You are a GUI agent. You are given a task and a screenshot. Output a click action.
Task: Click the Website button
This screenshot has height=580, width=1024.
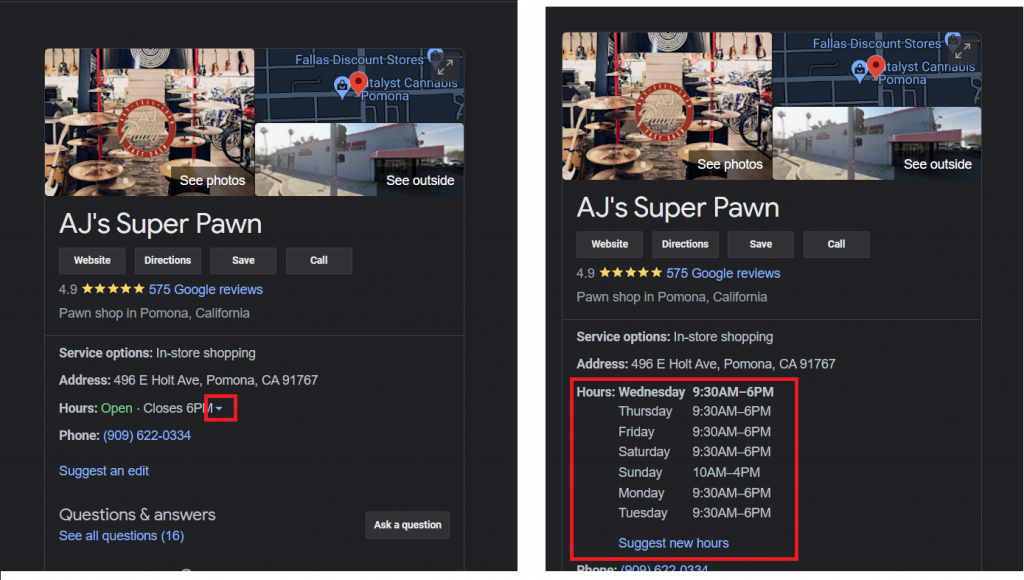pos(92,260)
